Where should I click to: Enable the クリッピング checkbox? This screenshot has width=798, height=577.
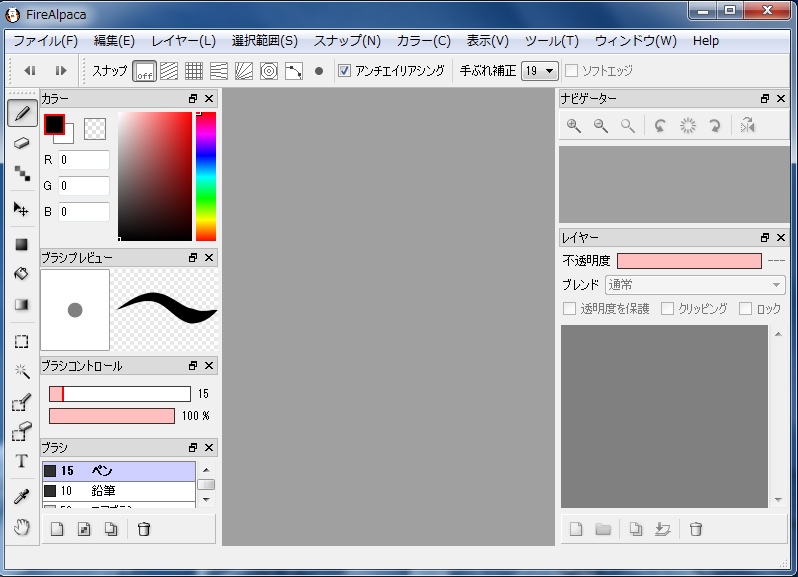pyautogui.click(x=668, y=309)
